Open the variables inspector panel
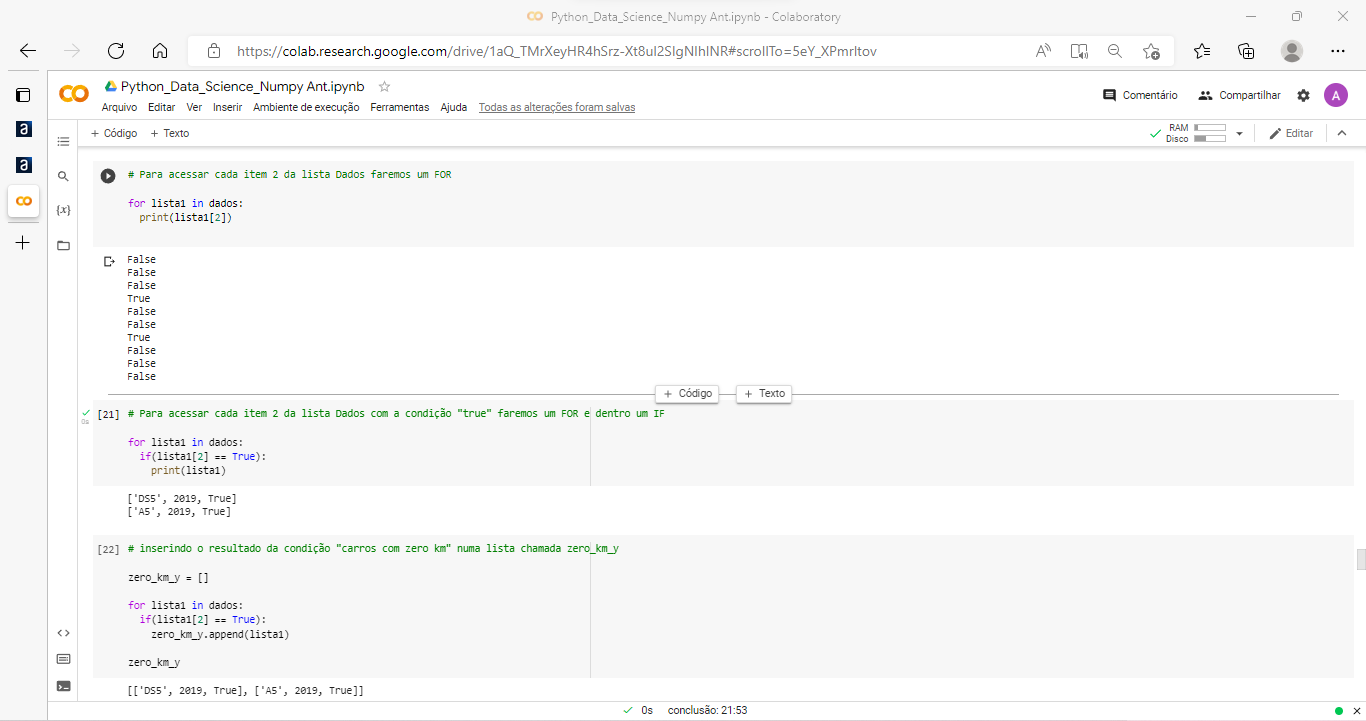 [x=63, y=210]
